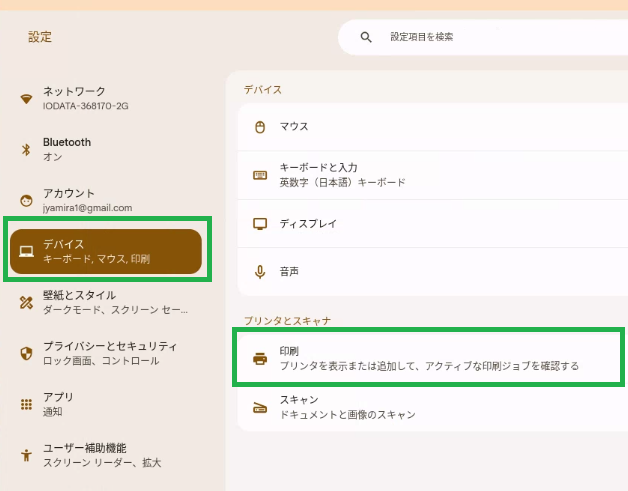
Task: Click the privacy shield icon
Action: pyautogui.click(x=26, y=353)
